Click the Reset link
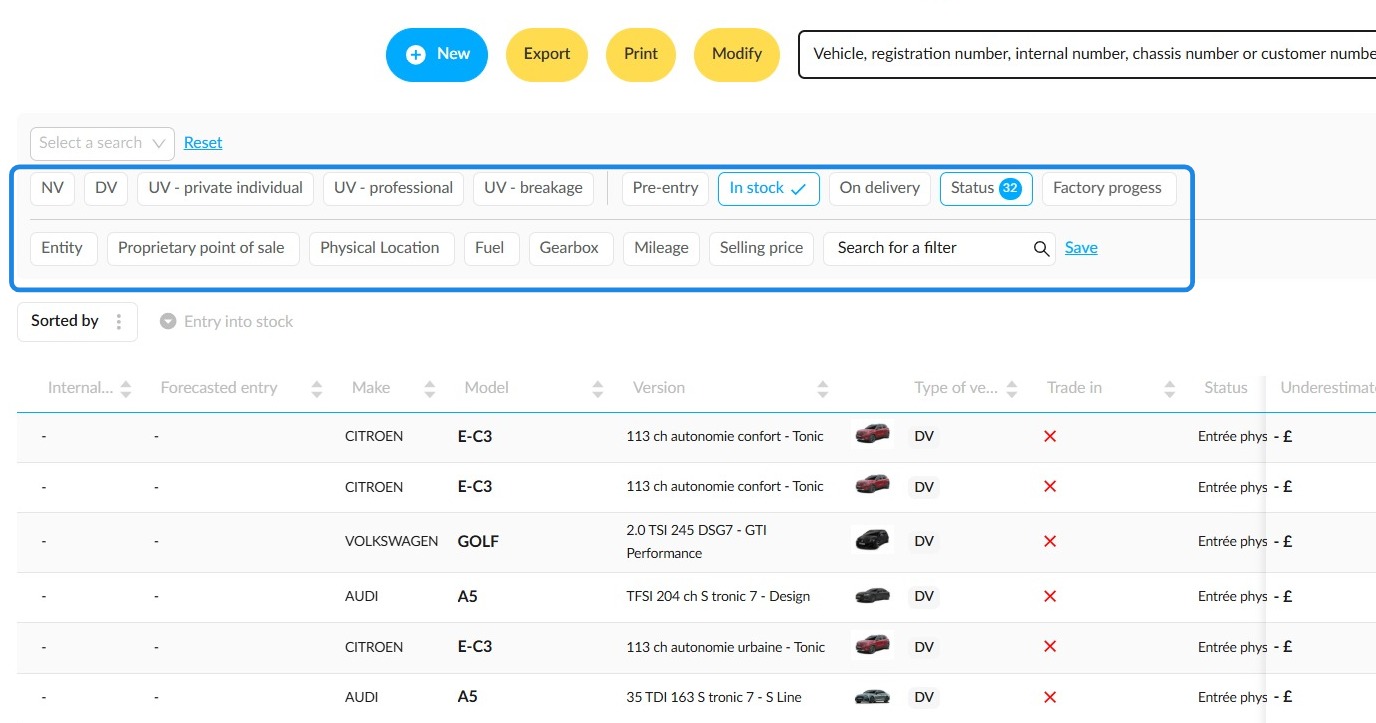The image size is (1376, 723). (x=203, y=143)
